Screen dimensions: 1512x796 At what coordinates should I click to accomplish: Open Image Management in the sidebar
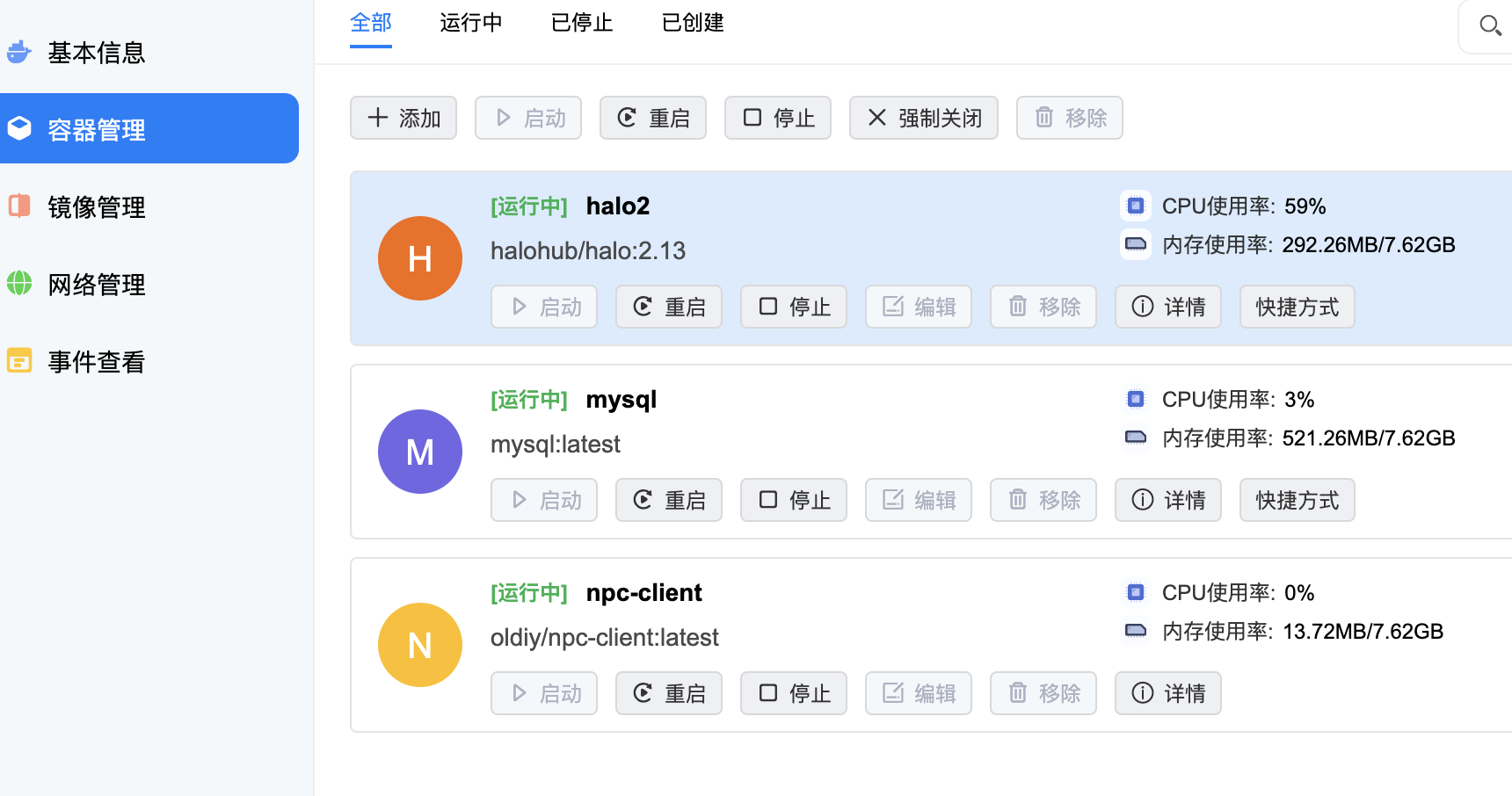(x=96, y=207)
